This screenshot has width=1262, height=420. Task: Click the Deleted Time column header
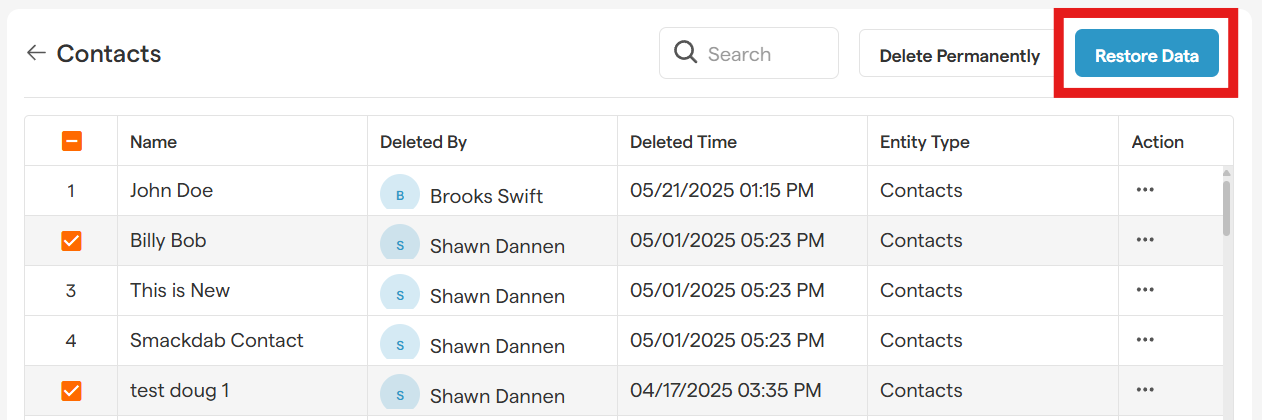pyautogui.click(x=683, y=142)
